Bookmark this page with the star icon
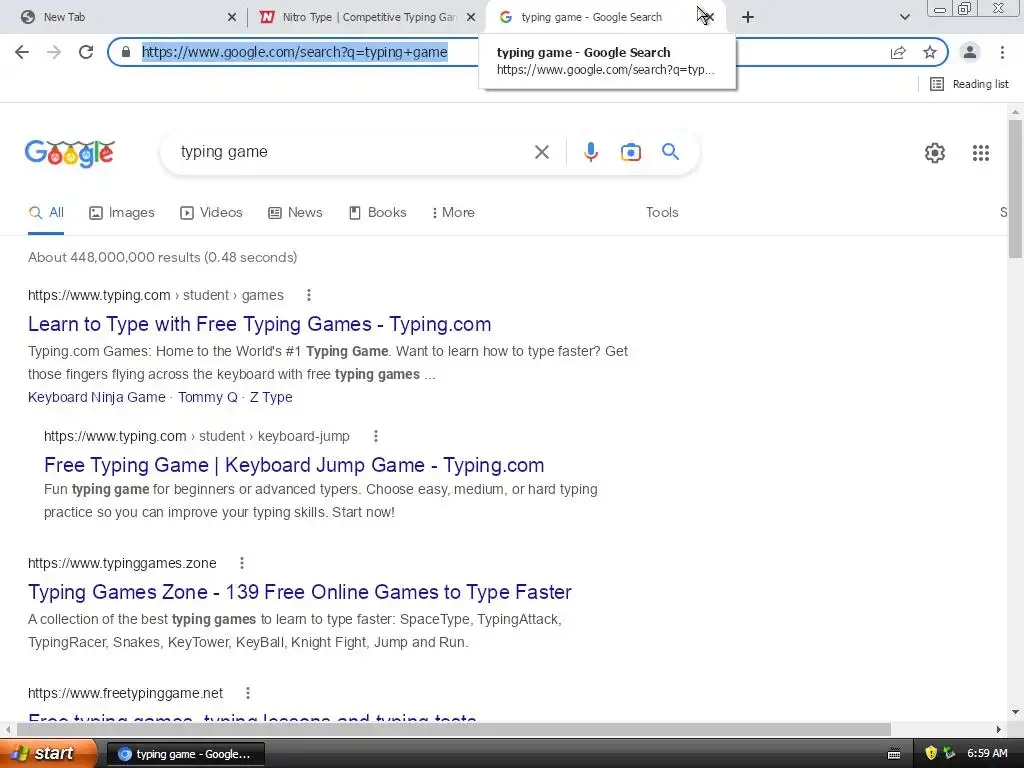Screen dimensions: 1024x768 click(x=930, y=52)
